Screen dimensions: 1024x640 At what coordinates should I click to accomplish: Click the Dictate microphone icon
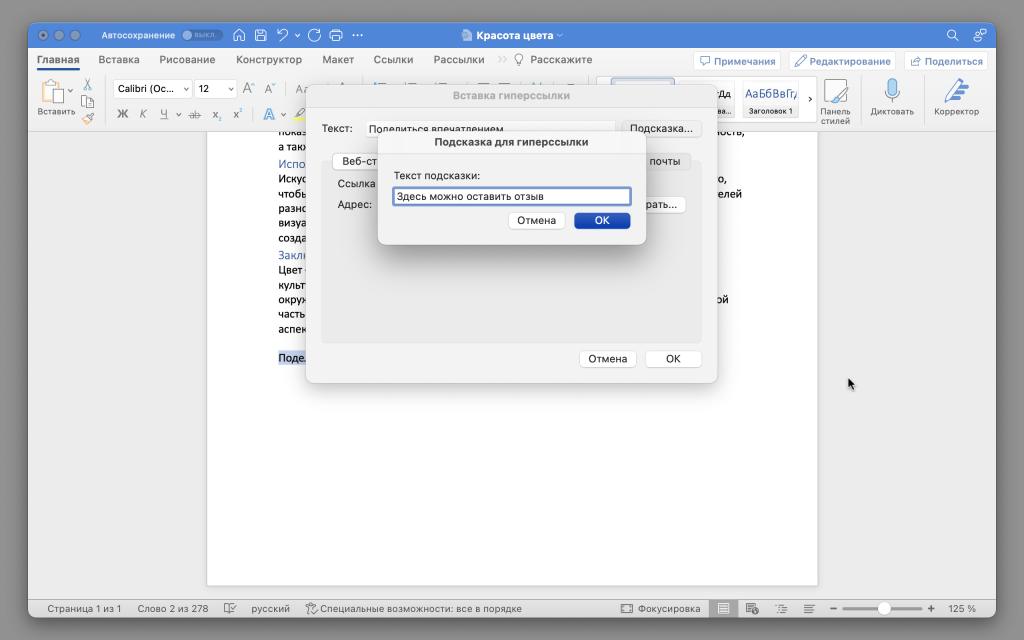click(891, 92)
